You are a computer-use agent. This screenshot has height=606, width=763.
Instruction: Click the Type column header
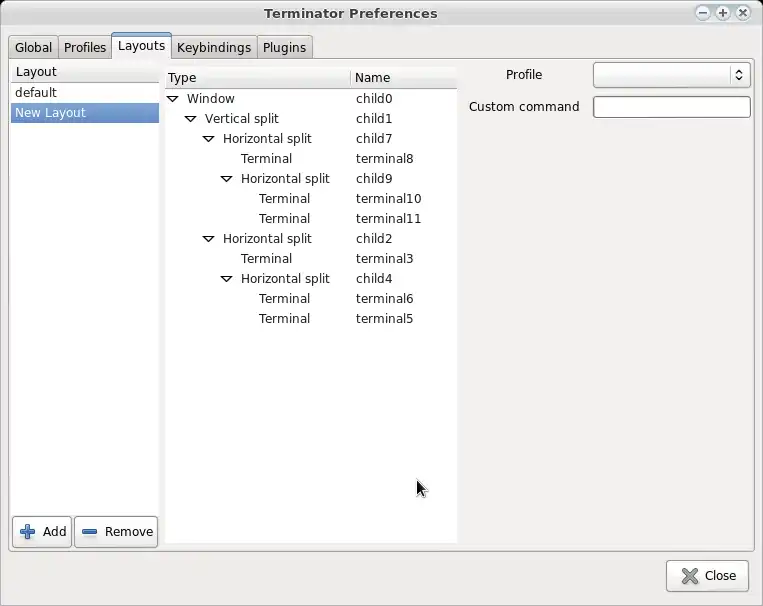[257, 78]
